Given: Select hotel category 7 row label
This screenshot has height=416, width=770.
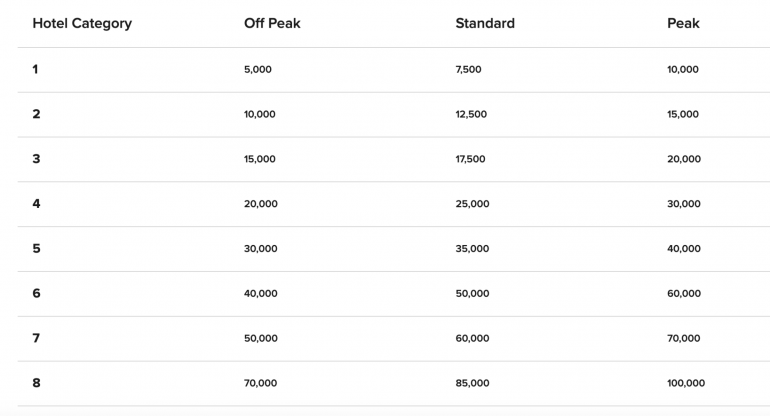Looking at the screenshot, I should (36, 338).
